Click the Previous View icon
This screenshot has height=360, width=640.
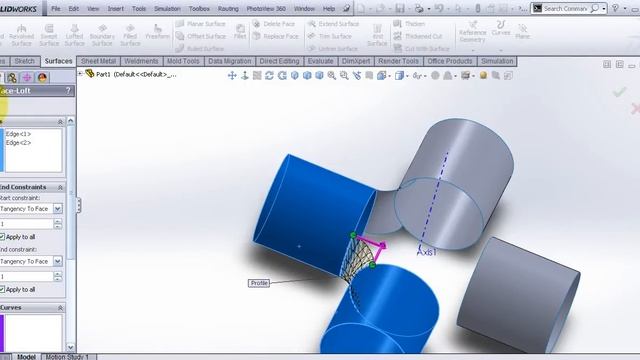(357, 76)
